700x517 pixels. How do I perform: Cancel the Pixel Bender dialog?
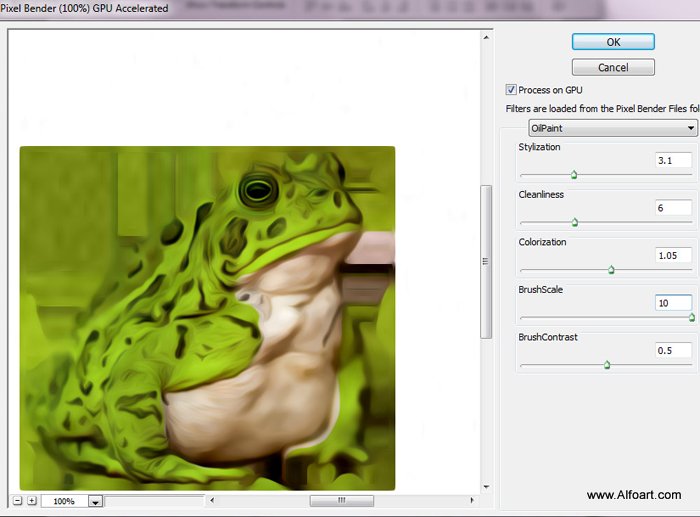(x=613, y=67)
